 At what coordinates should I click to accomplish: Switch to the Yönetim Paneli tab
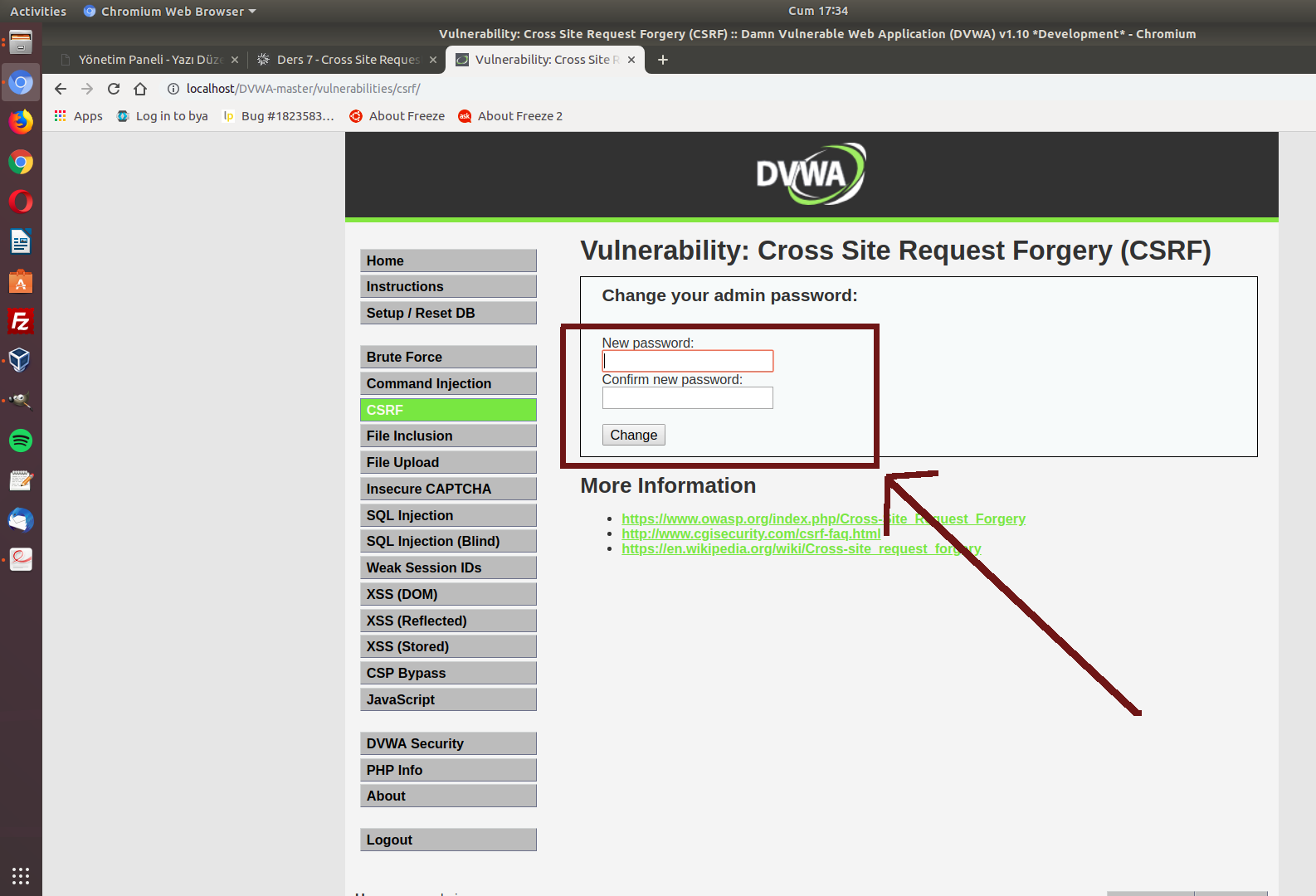pos(149,60)
